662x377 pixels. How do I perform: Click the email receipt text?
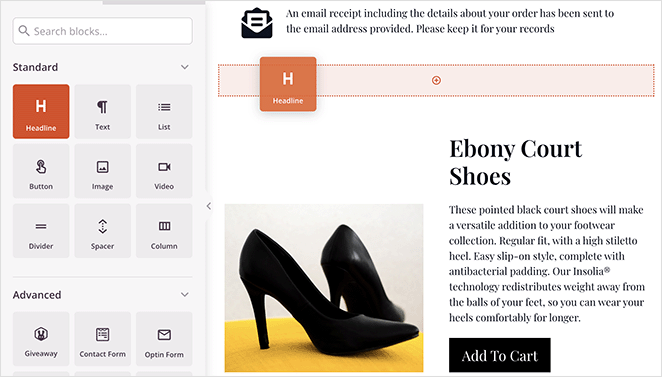[x=450, y=21]
